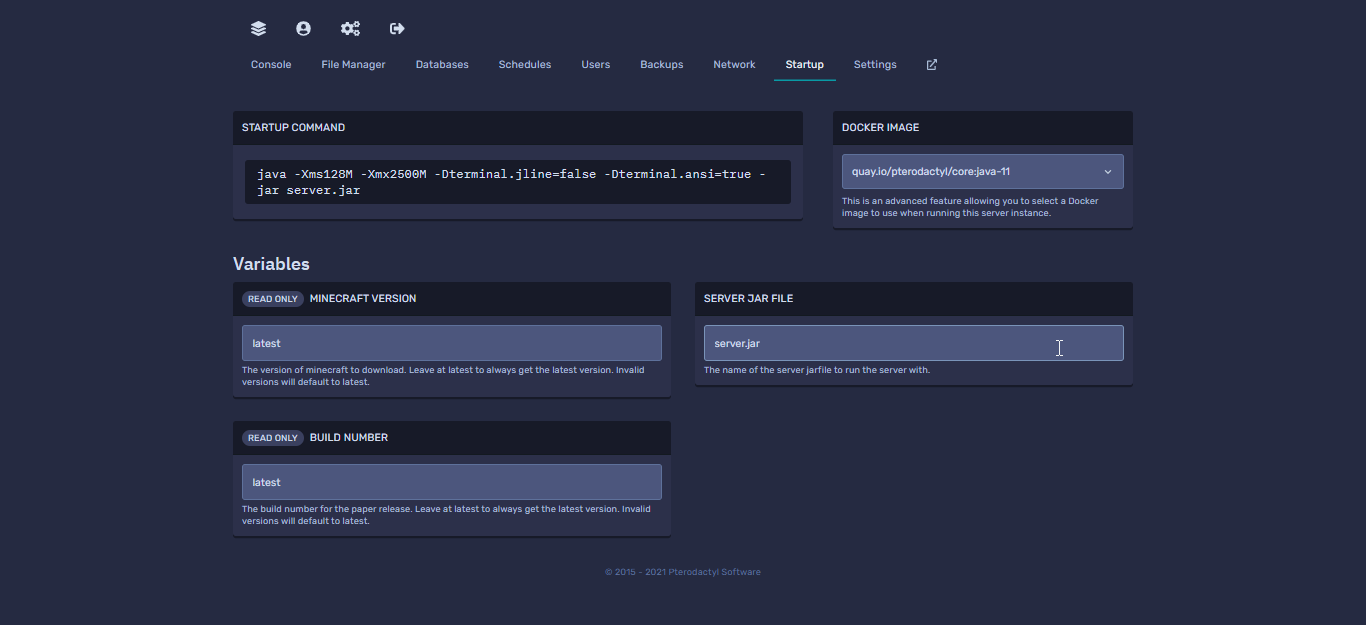1366x625 pixels.
Task: Click the Minecraft Version field
Action: click(451, 343)
